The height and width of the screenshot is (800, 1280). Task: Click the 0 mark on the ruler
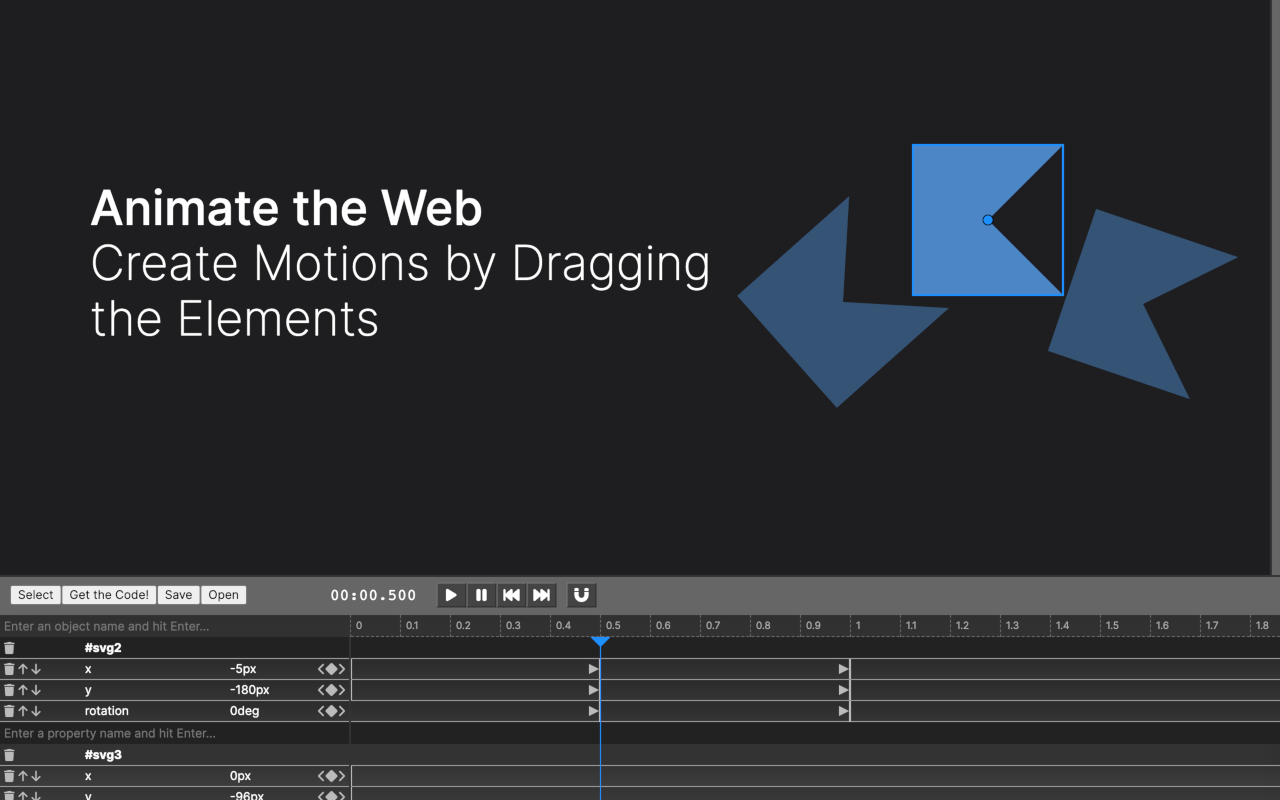pyautogui.click(x=359, y=625)
